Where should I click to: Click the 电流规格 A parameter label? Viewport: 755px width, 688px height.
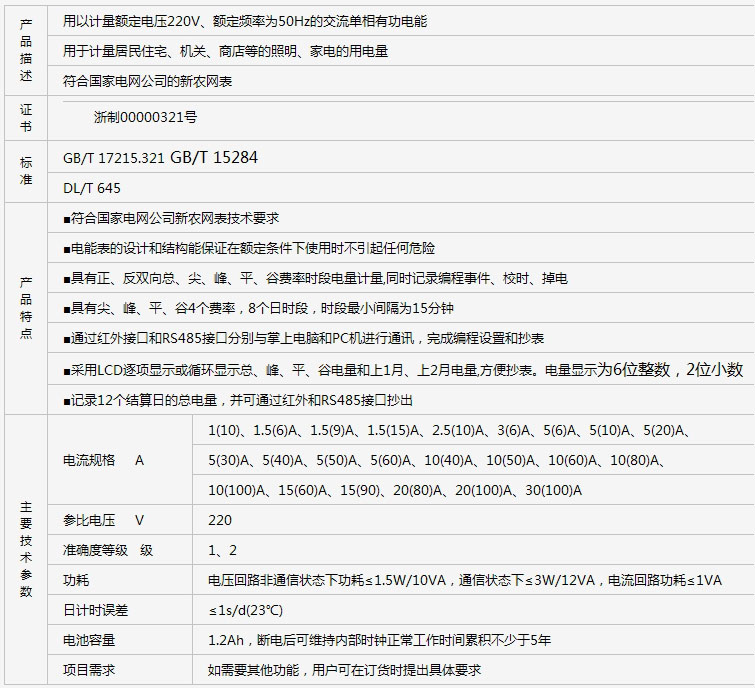click(103, 460)
